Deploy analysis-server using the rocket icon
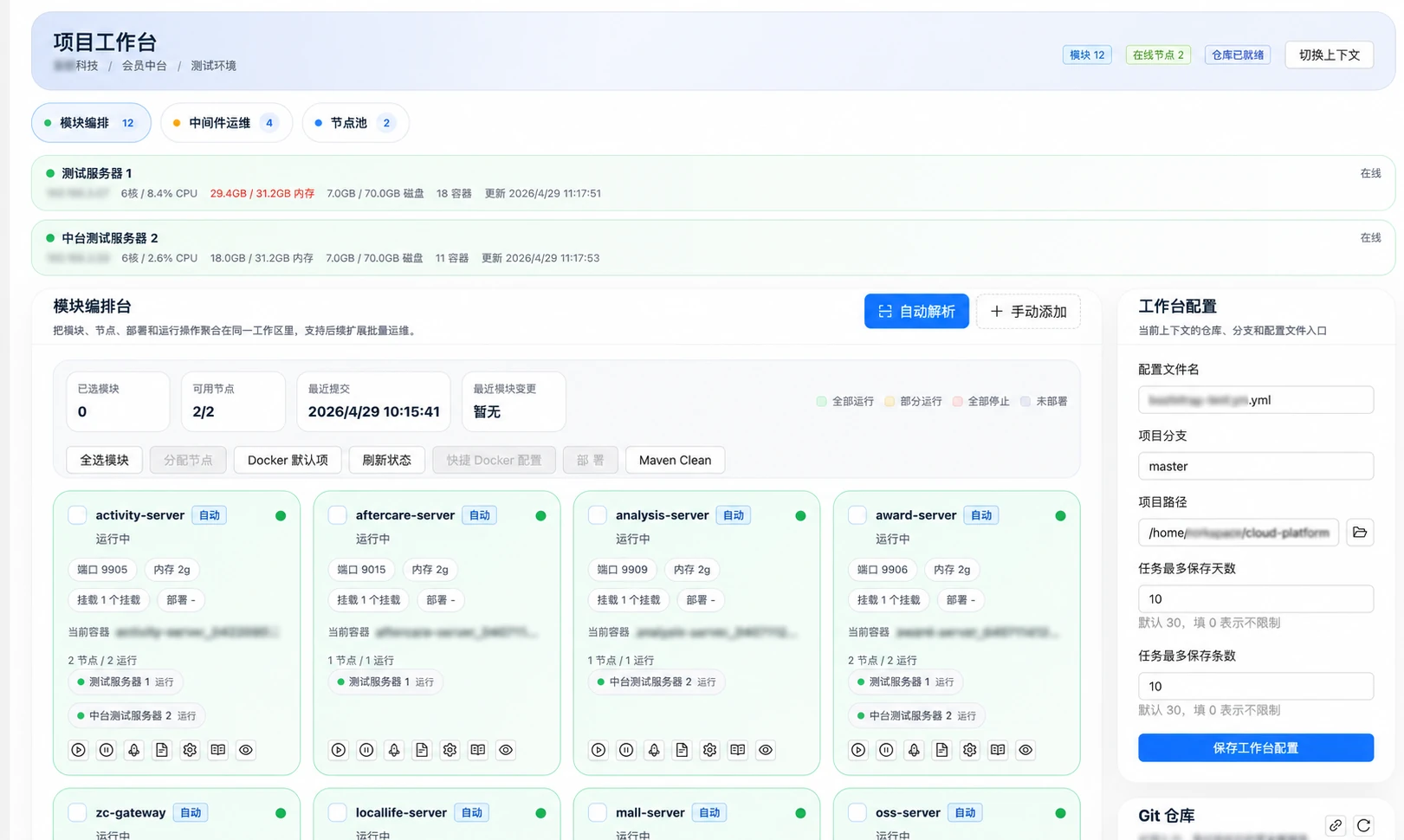The image size is (1404, 840). point(654,750)
